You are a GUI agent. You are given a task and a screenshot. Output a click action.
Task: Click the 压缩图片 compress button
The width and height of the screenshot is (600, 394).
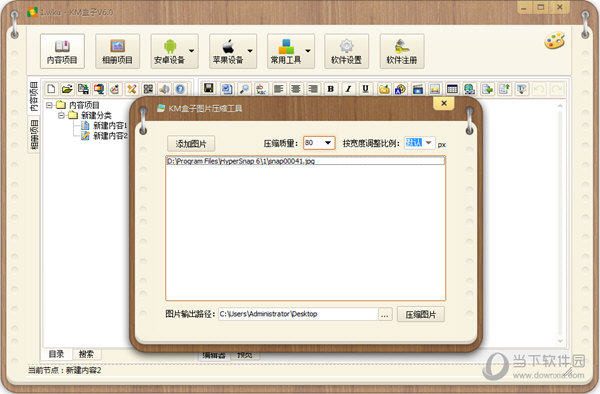(x=421, y=314)
